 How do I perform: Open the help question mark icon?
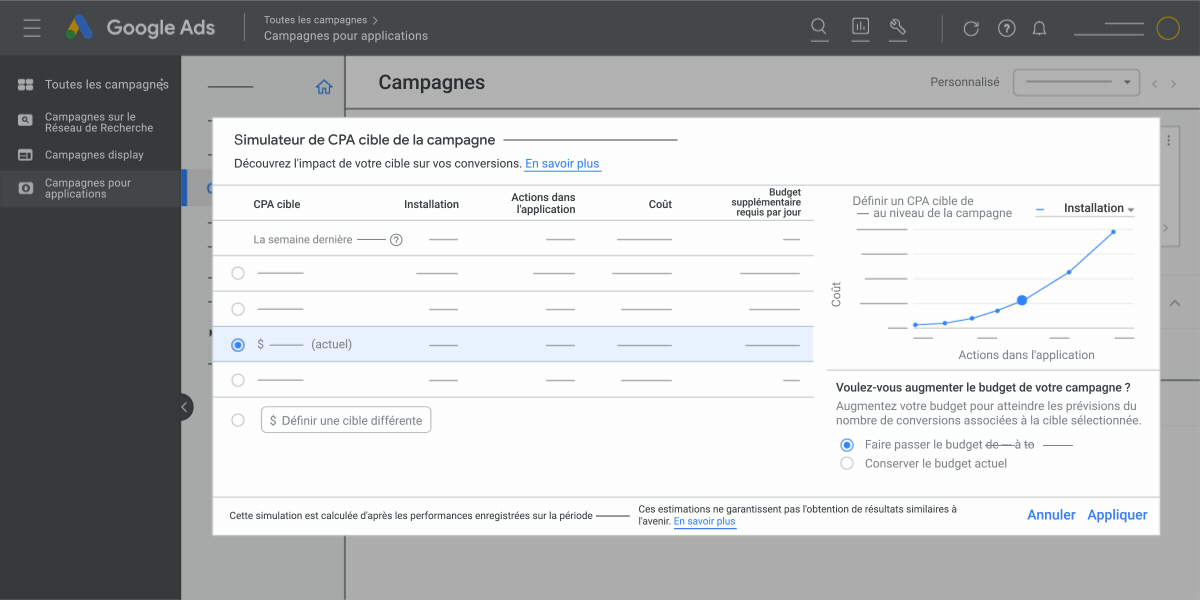tap(1007, 28)
